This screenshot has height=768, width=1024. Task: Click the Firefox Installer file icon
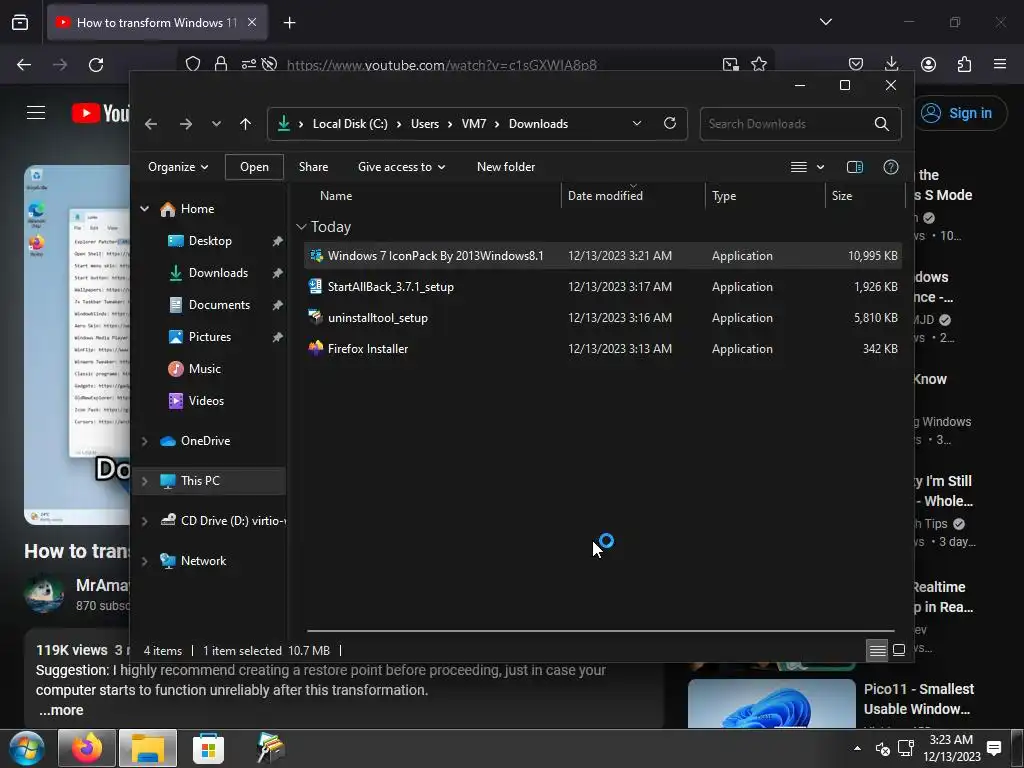[x=316, y=348]
